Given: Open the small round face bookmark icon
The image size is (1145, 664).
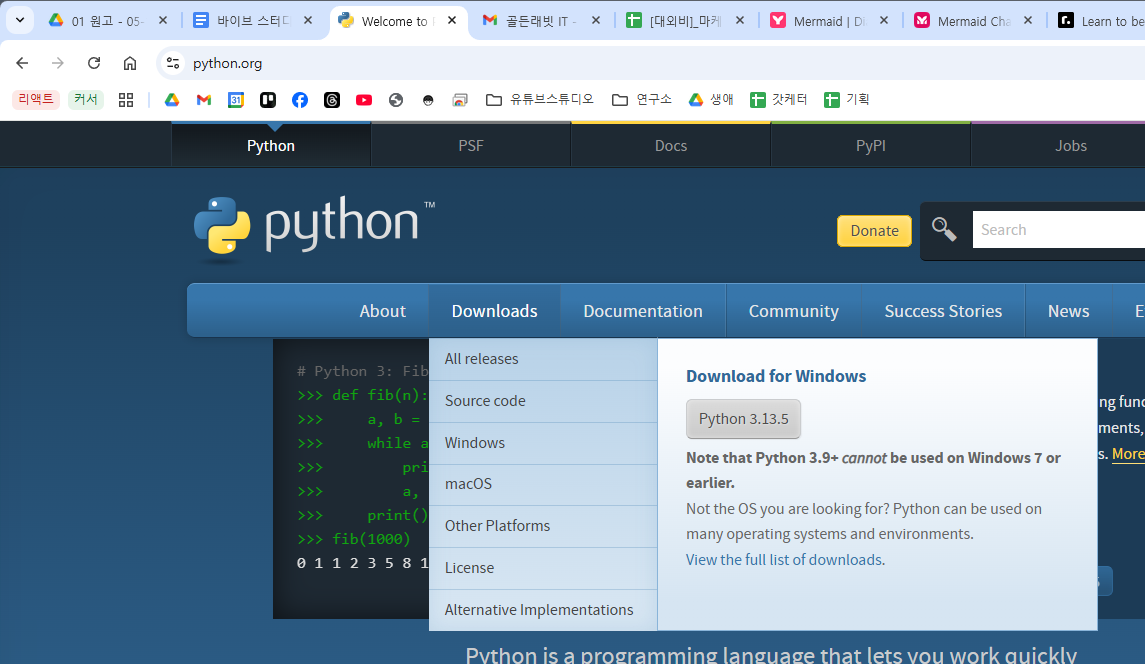Looking at the screenshot, I should pyautogui.click(x=428, y=101).
